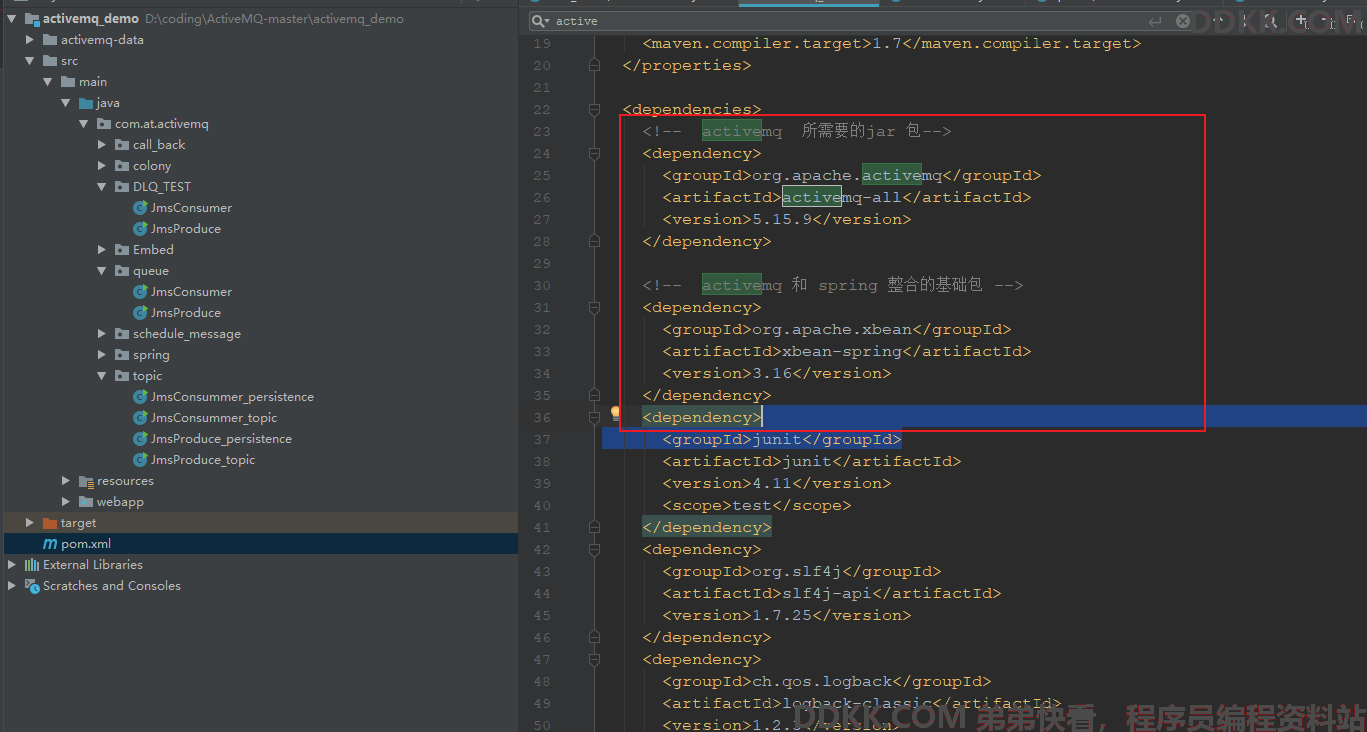This screenshot has width=1367, height=732.
Task: Click the orange target folder icon
Action: [x=51, y=523]
